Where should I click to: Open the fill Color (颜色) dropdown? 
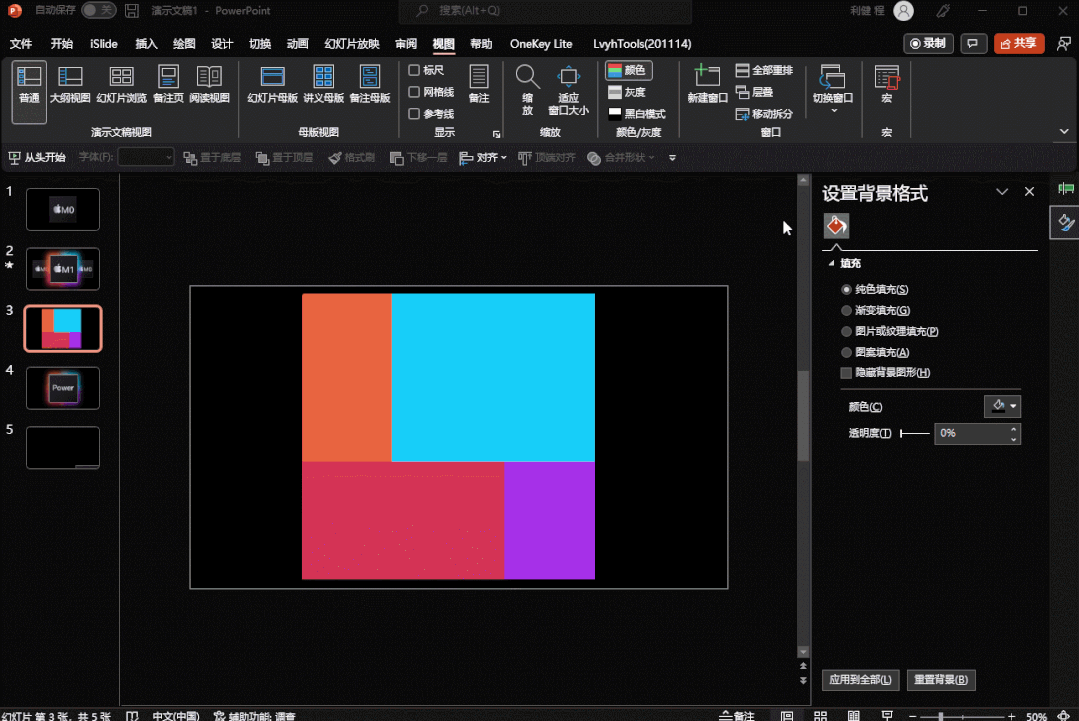(1003, 406)
